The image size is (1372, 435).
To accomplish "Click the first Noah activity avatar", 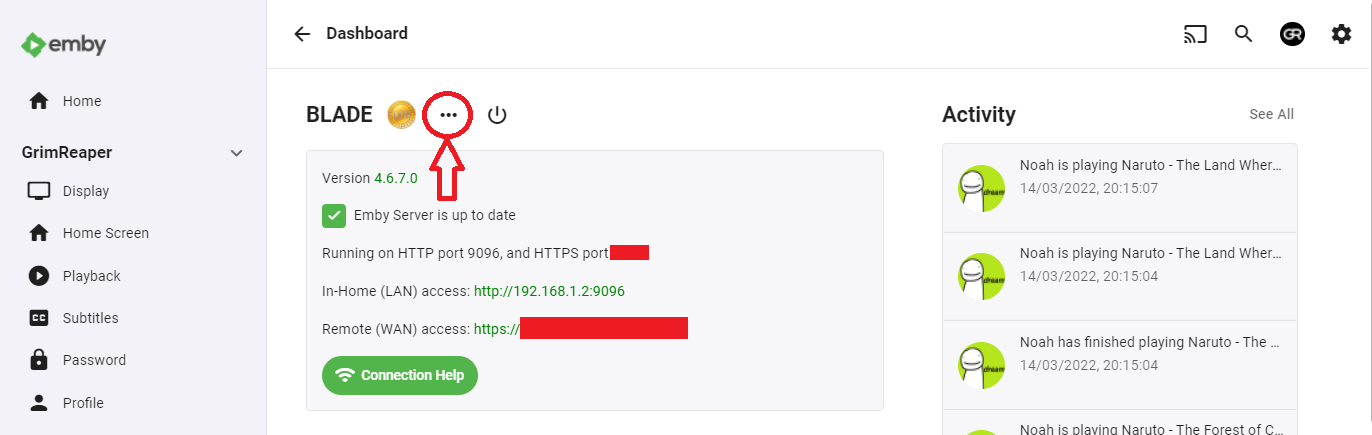I will coord(981,188).
